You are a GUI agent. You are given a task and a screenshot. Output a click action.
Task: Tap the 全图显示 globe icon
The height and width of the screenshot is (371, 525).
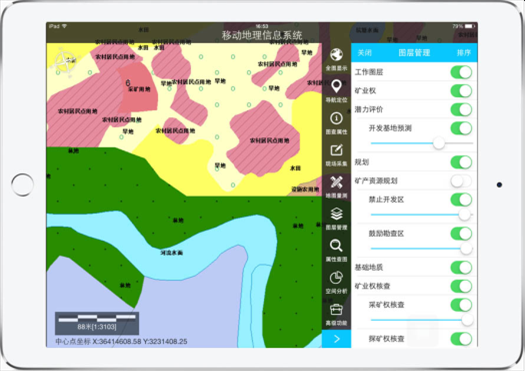tap(336, 55)
